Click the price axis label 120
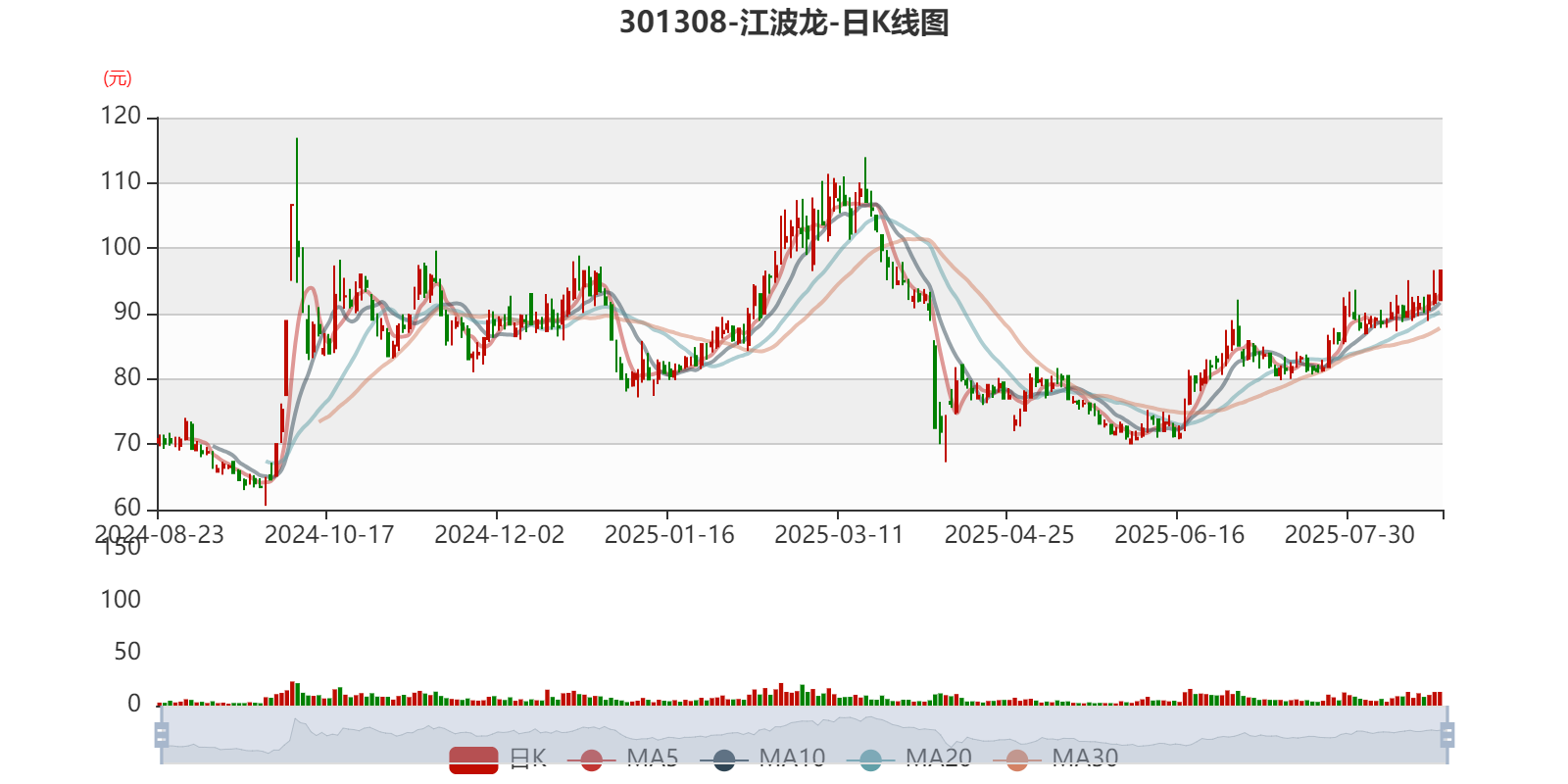Viewport: 1568px width, 784px height. pos(121,116)
